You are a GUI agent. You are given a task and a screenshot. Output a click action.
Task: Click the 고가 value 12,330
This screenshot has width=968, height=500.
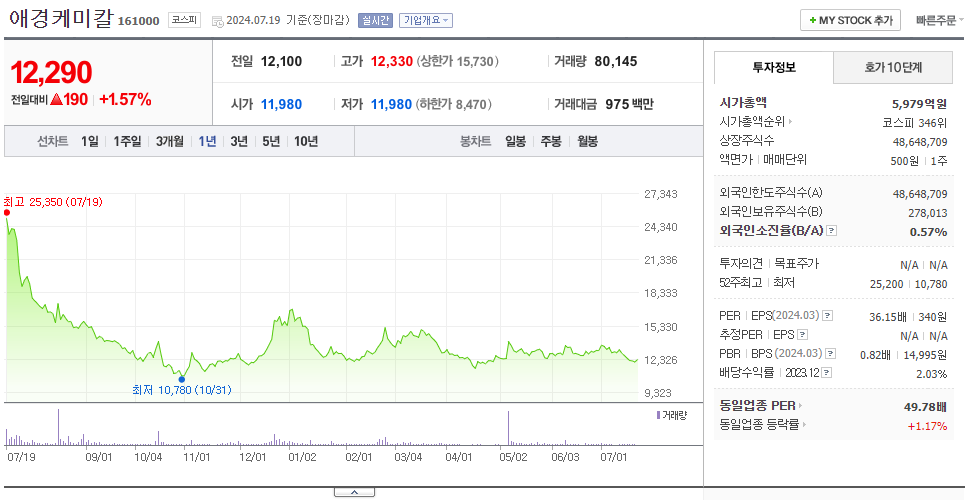click(391, 62)
